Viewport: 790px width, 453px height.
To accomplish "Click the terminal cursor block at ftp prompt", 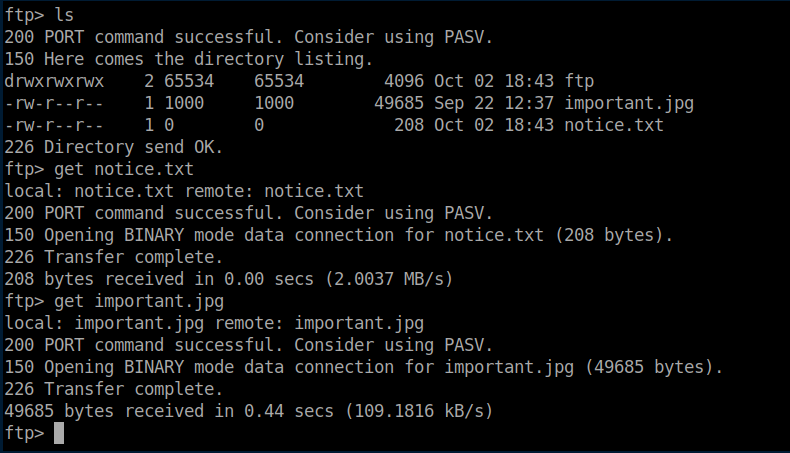I will (x=59, y=433).
